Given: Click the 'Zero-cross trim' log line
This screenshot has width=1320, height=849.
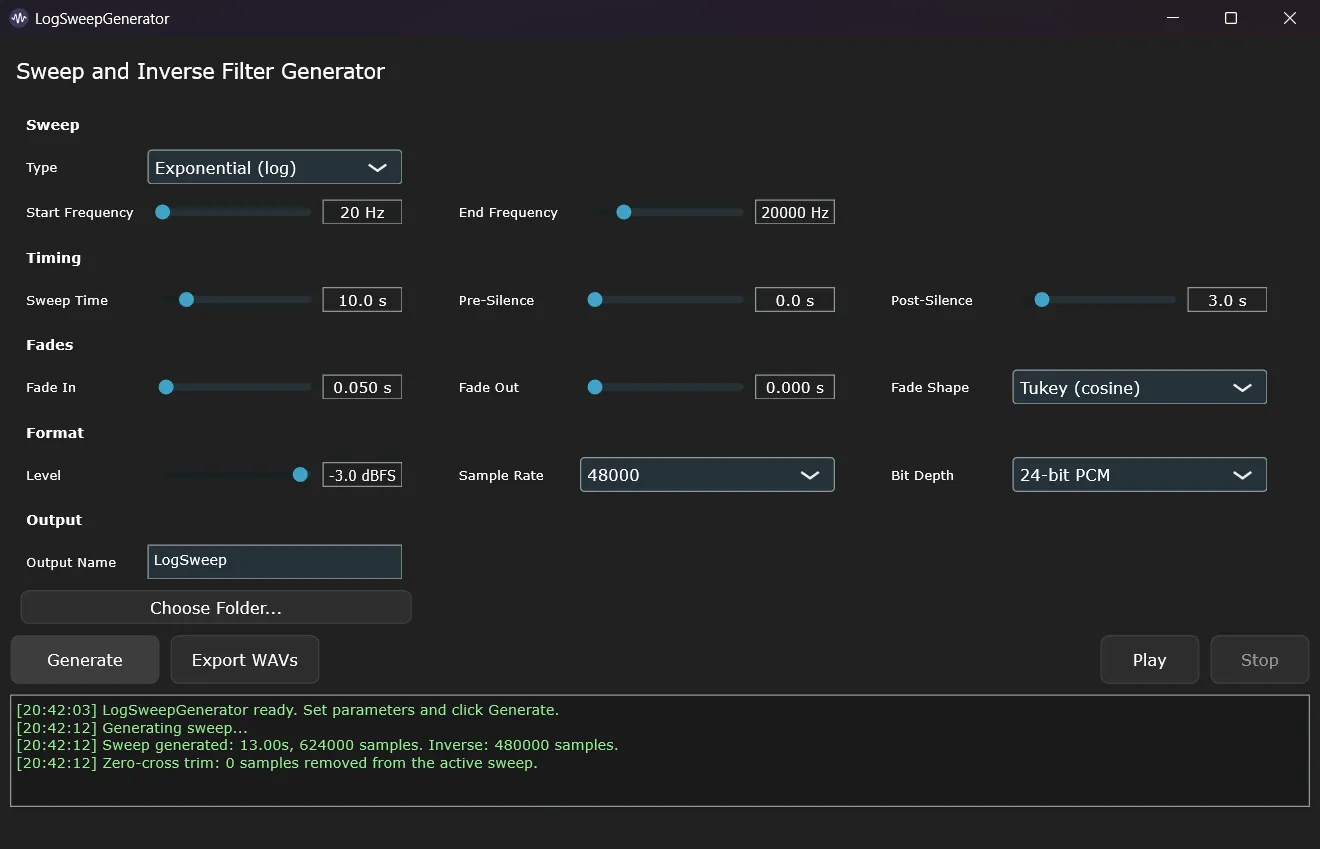Looking at the screenshot, I should pos(277,763).
